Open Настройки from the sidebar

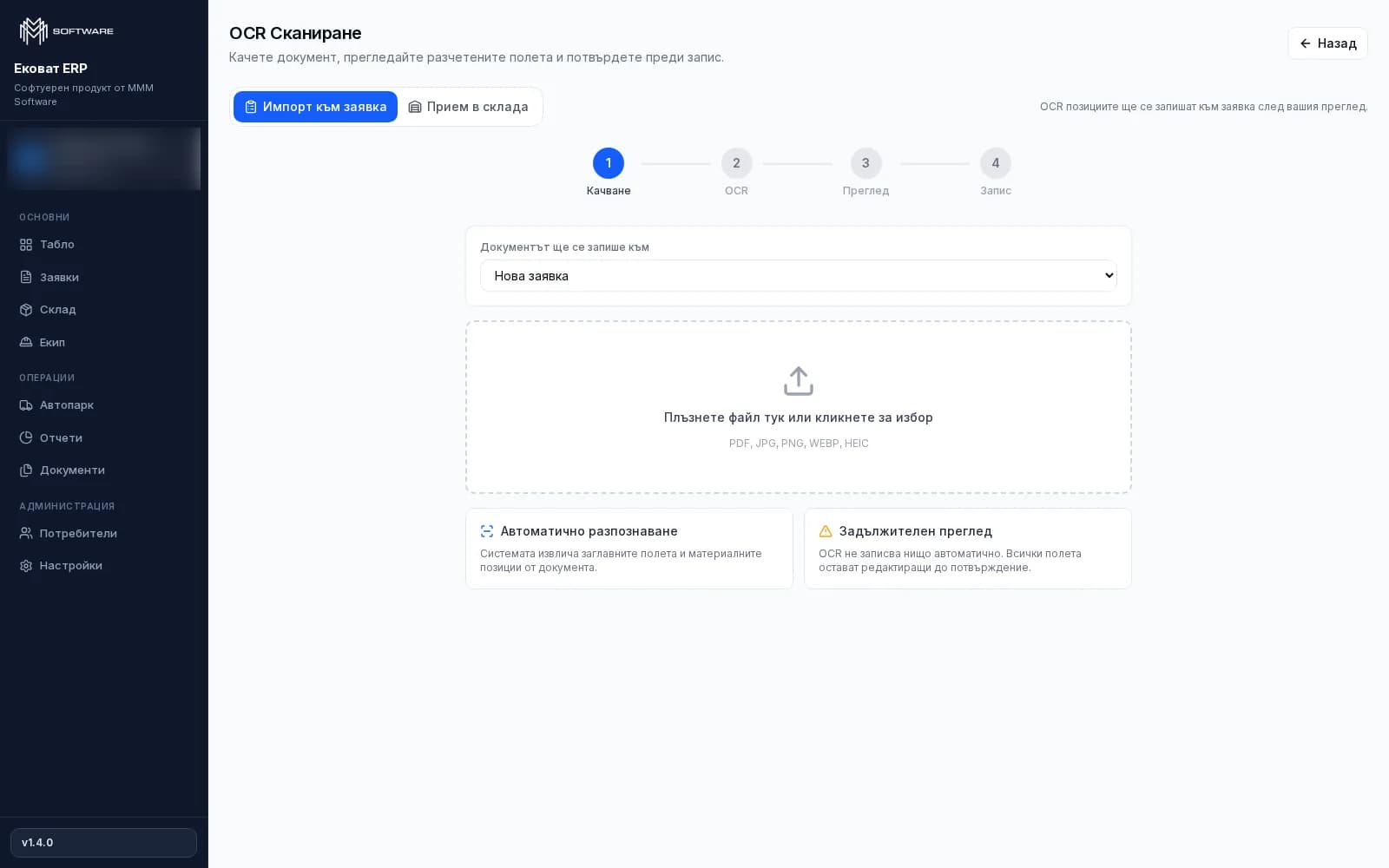click(x=104, y=566)
